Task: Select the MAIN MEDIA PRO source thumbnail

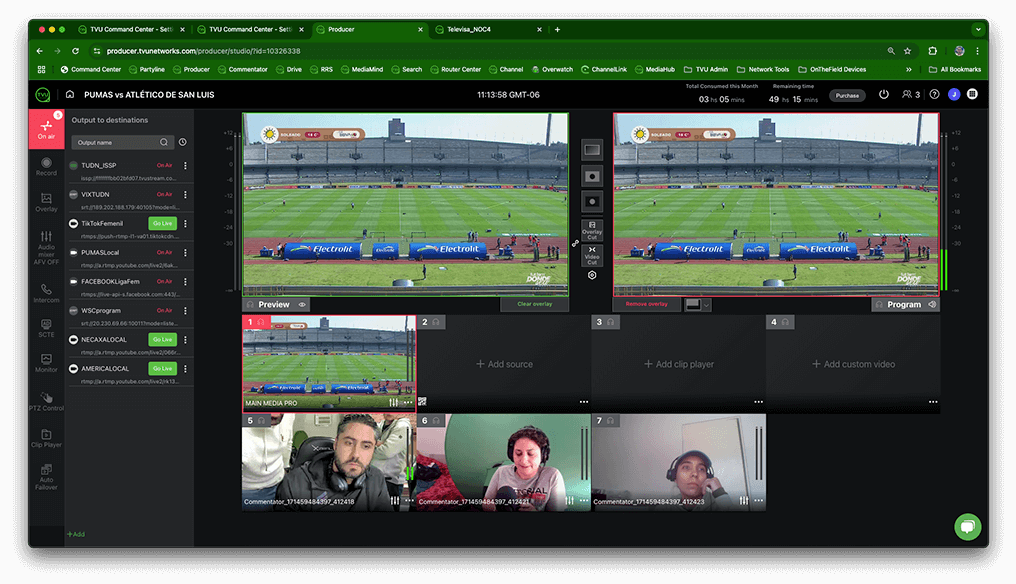Action: (329, 364)
